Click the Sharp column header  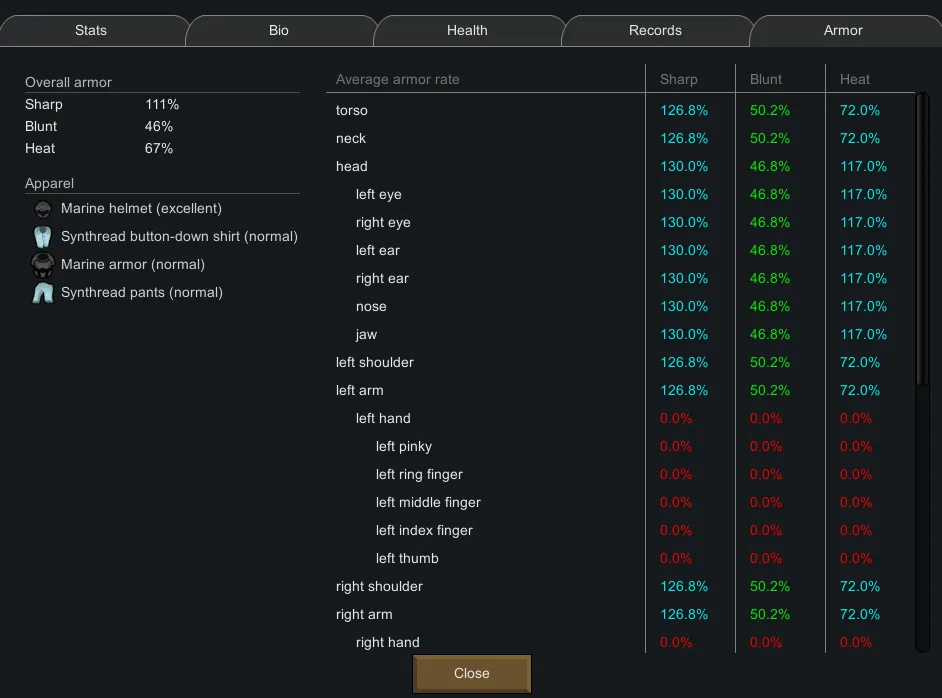point(679,80)
